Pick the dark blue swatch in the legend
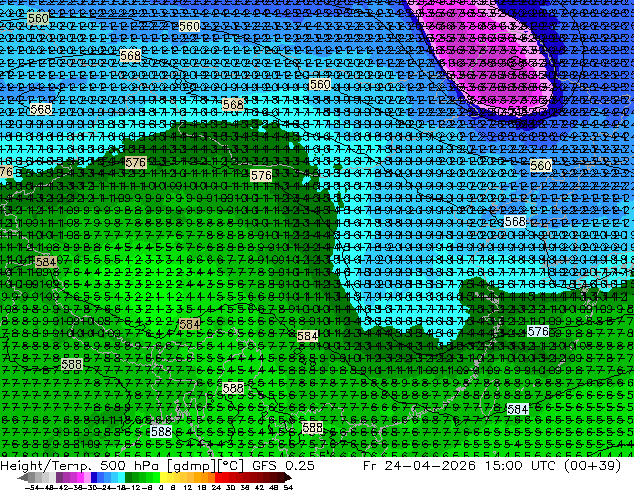This screenshot has height=490, width=634. [x=94, y=477]
